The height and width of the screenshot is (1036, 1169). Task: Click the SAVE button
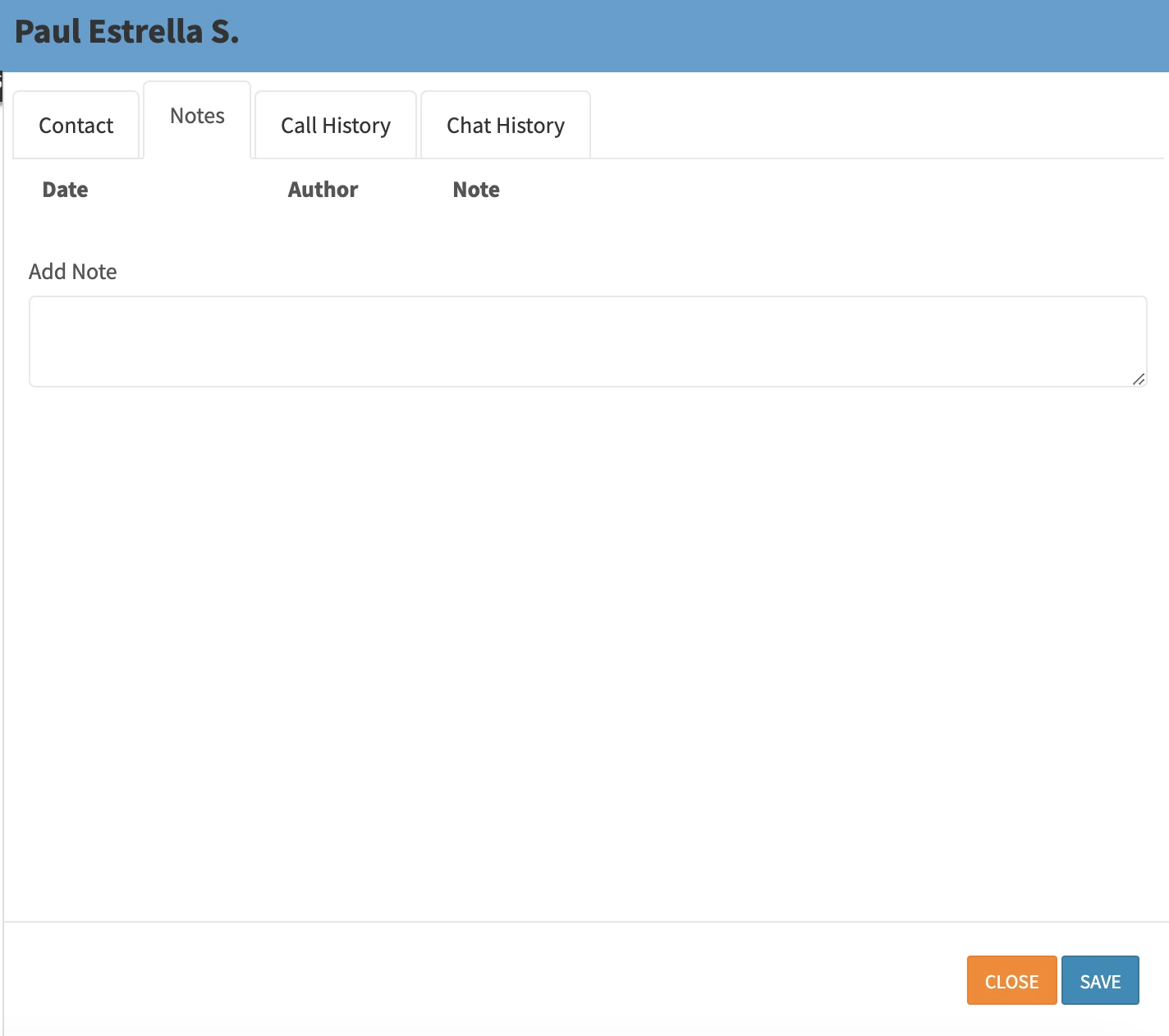click(x=1100, y=981)
